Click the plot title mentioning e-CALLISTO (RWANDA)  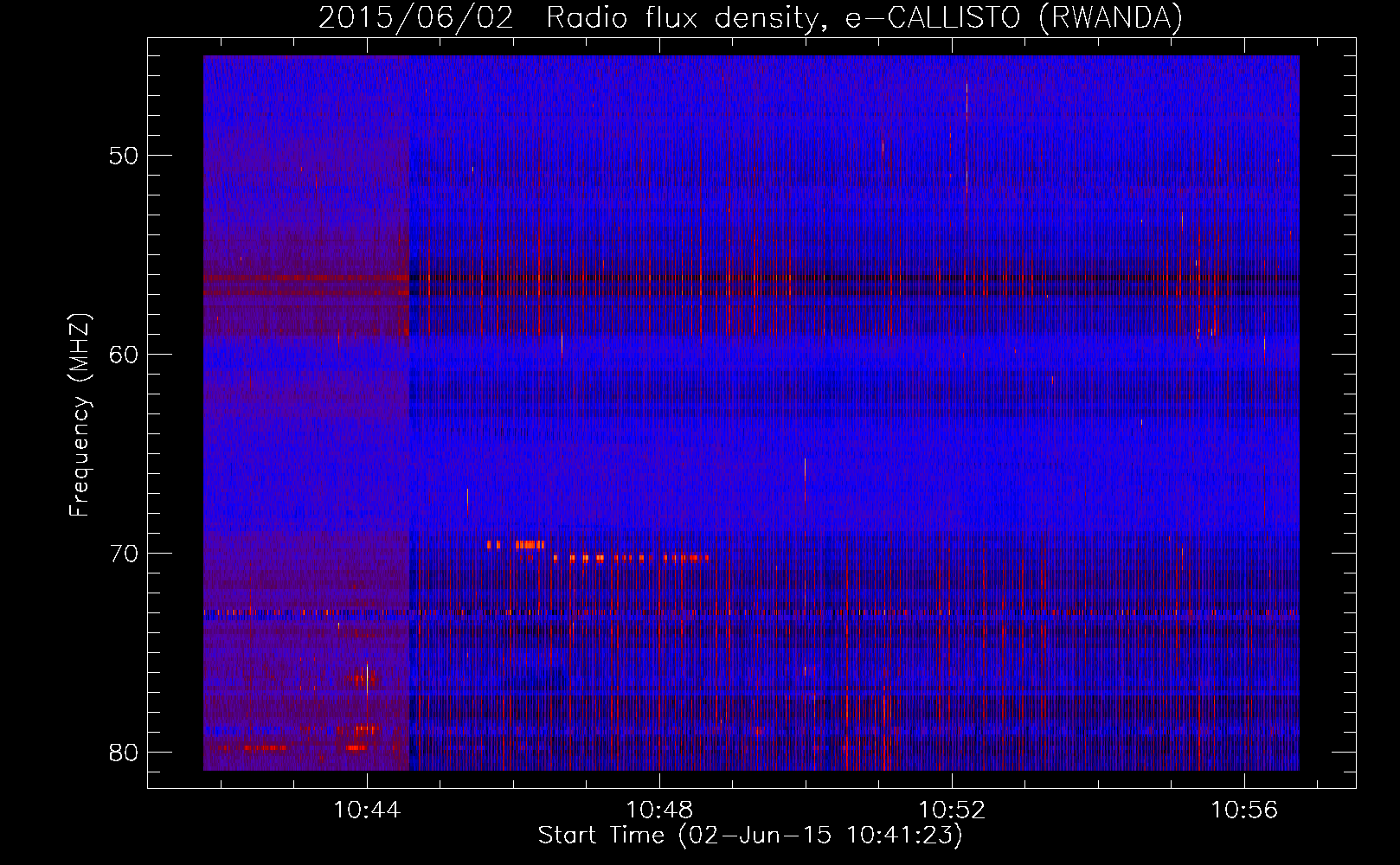click(750, 17)
